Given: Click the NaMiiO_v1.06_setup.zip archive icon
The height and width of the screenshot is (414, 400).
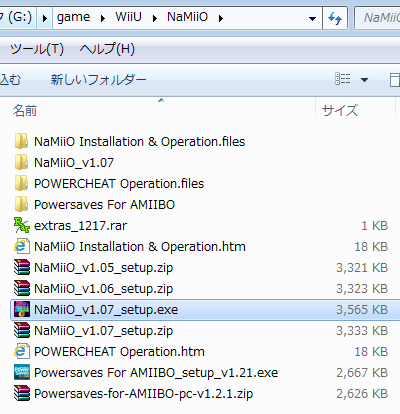Looking at the screenshot, I should [x=22, y=289].
